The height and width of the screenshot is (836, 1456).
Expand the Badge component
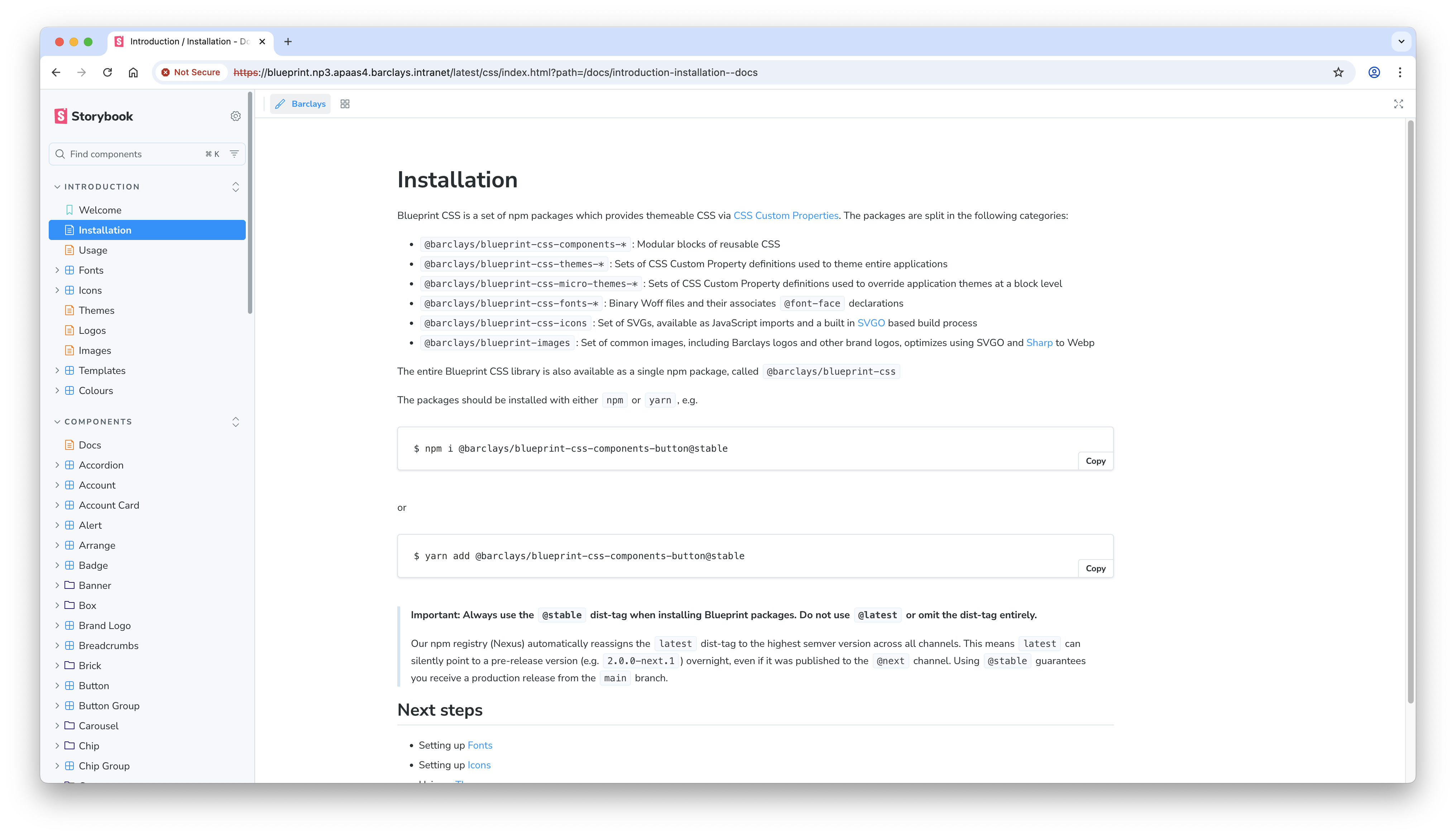point(147,566)
